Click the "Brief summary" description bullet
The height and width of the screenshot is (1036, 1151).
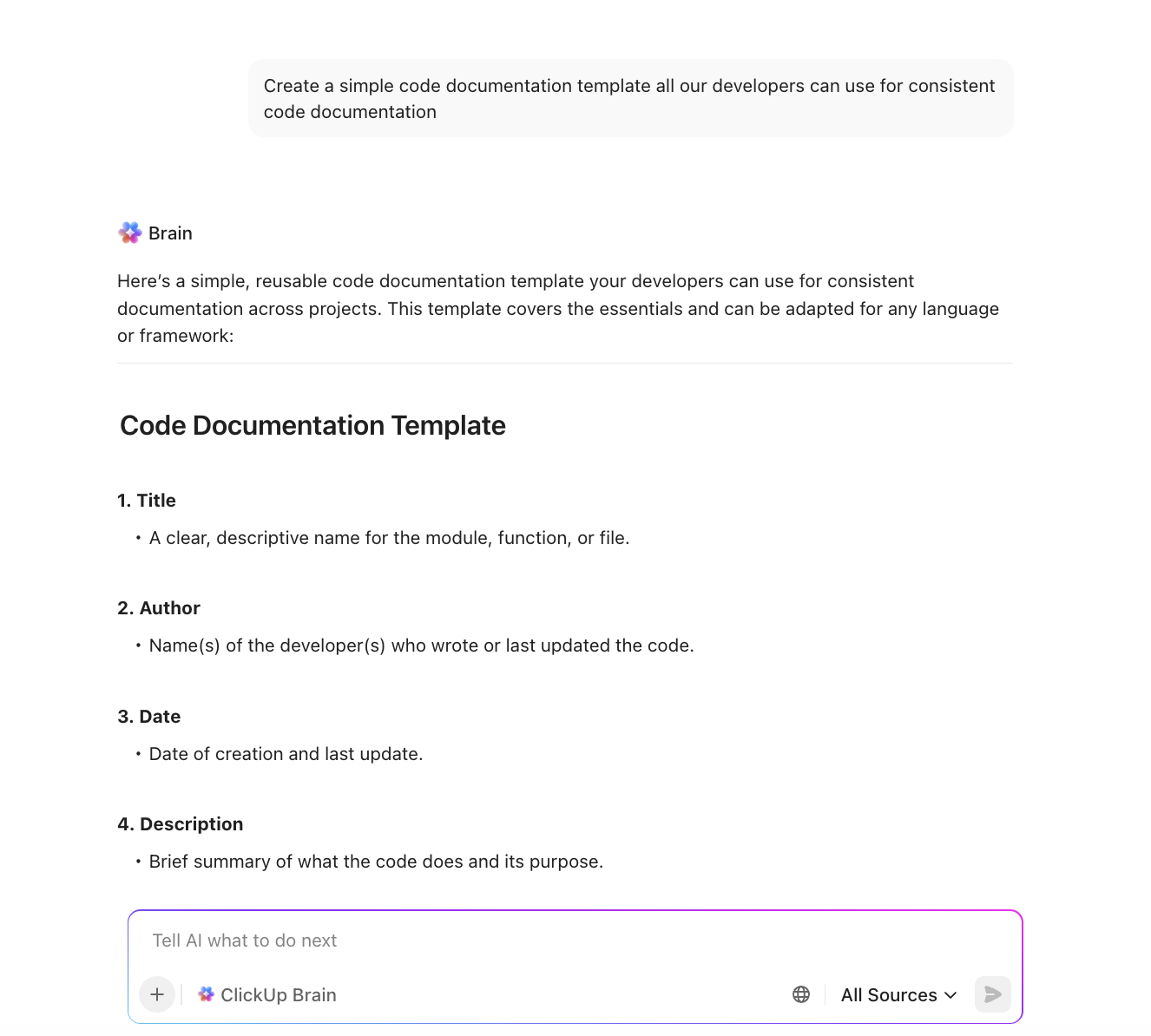pyautogui.click(x=376, y=862)
